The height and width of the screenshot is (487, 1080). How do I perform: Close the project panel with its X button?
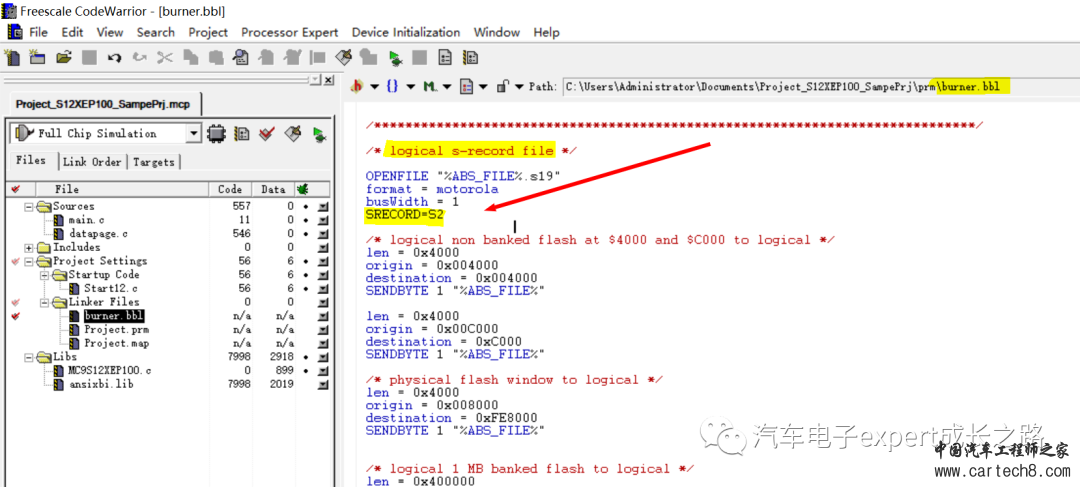(329, 80)
